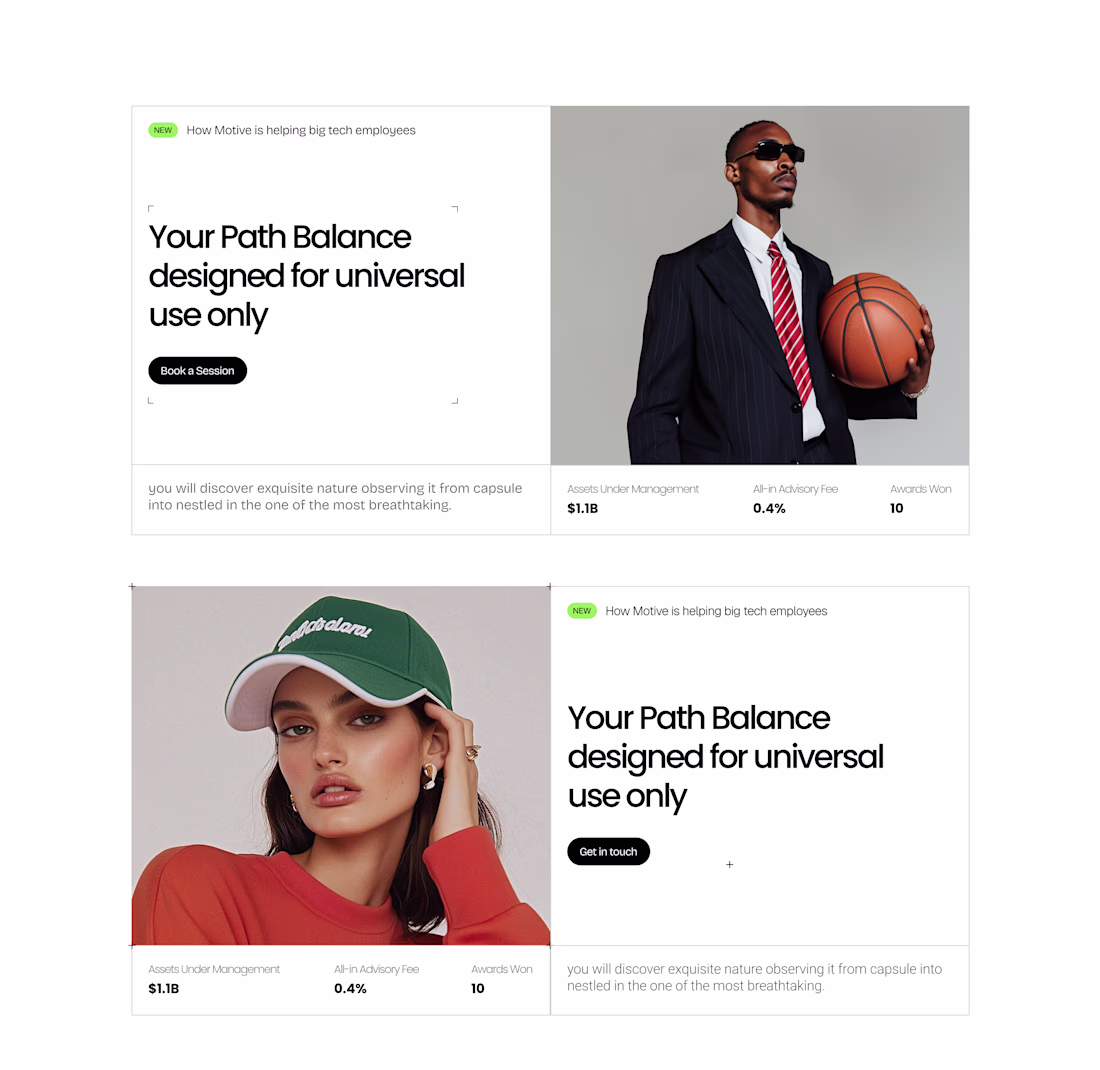The image size is (1100, 1070).
Task: Click bottom card heading Your Path Balance
Action: [725, 756]
